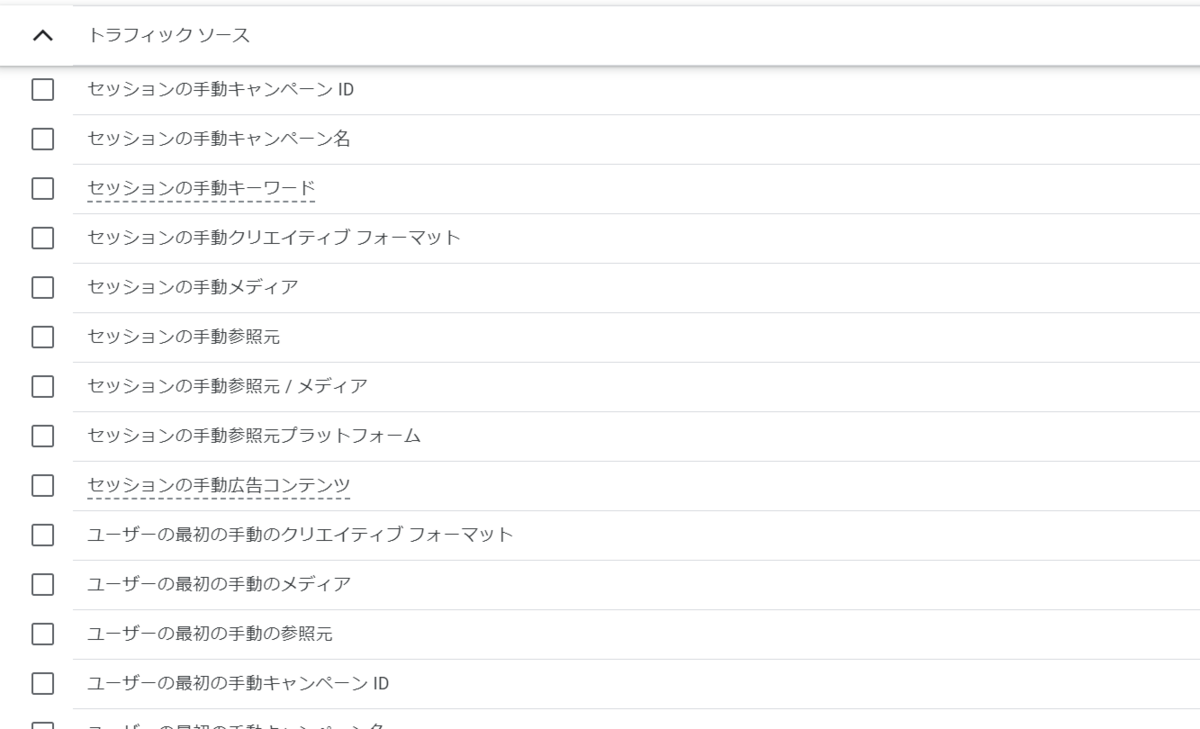
Task: Click the セッションの手動参照元プラットフォーム row label
Action: coord(254,436)
